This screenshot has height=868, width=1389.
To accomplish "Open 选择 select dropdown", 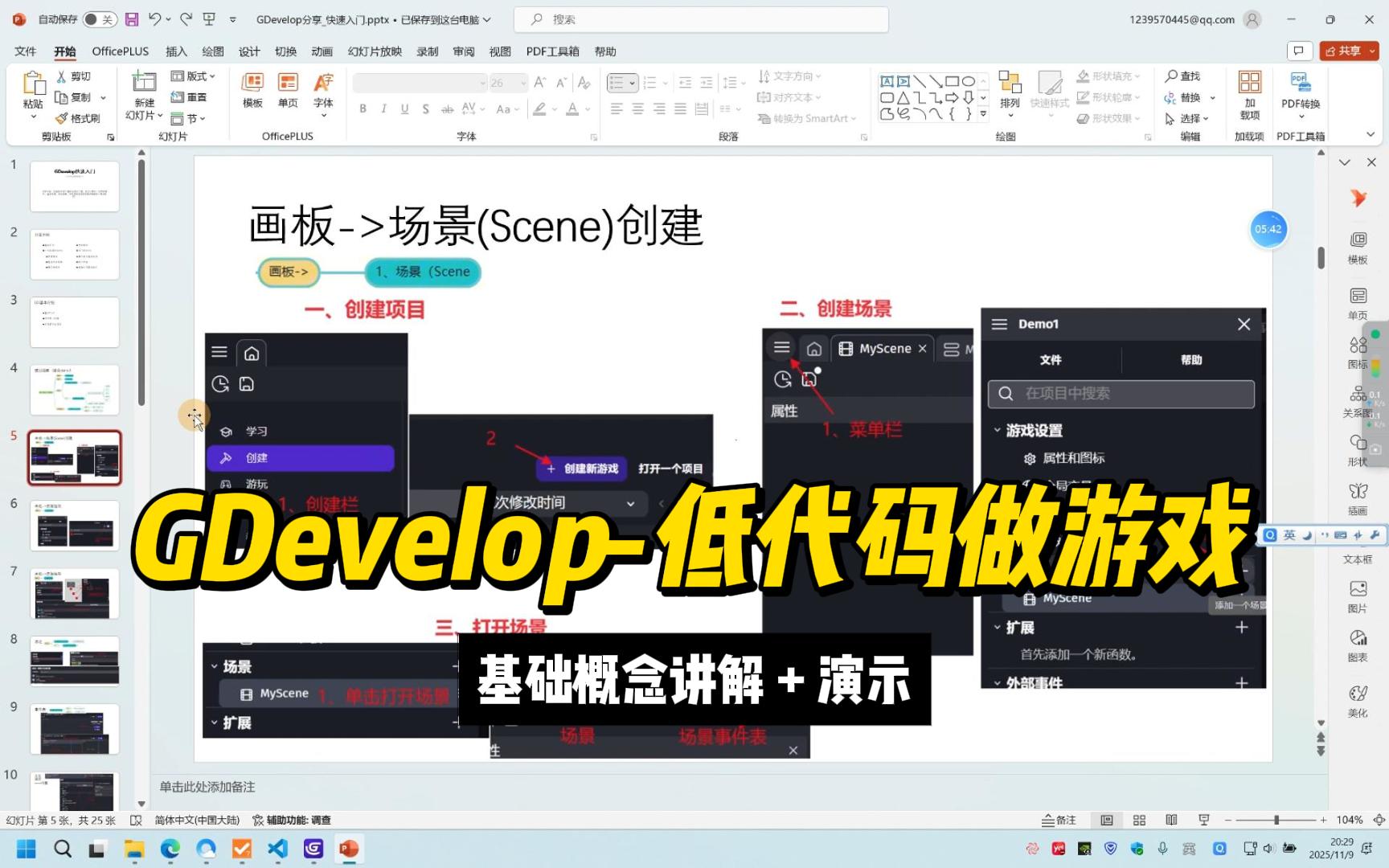I will tap(1186, 118).
